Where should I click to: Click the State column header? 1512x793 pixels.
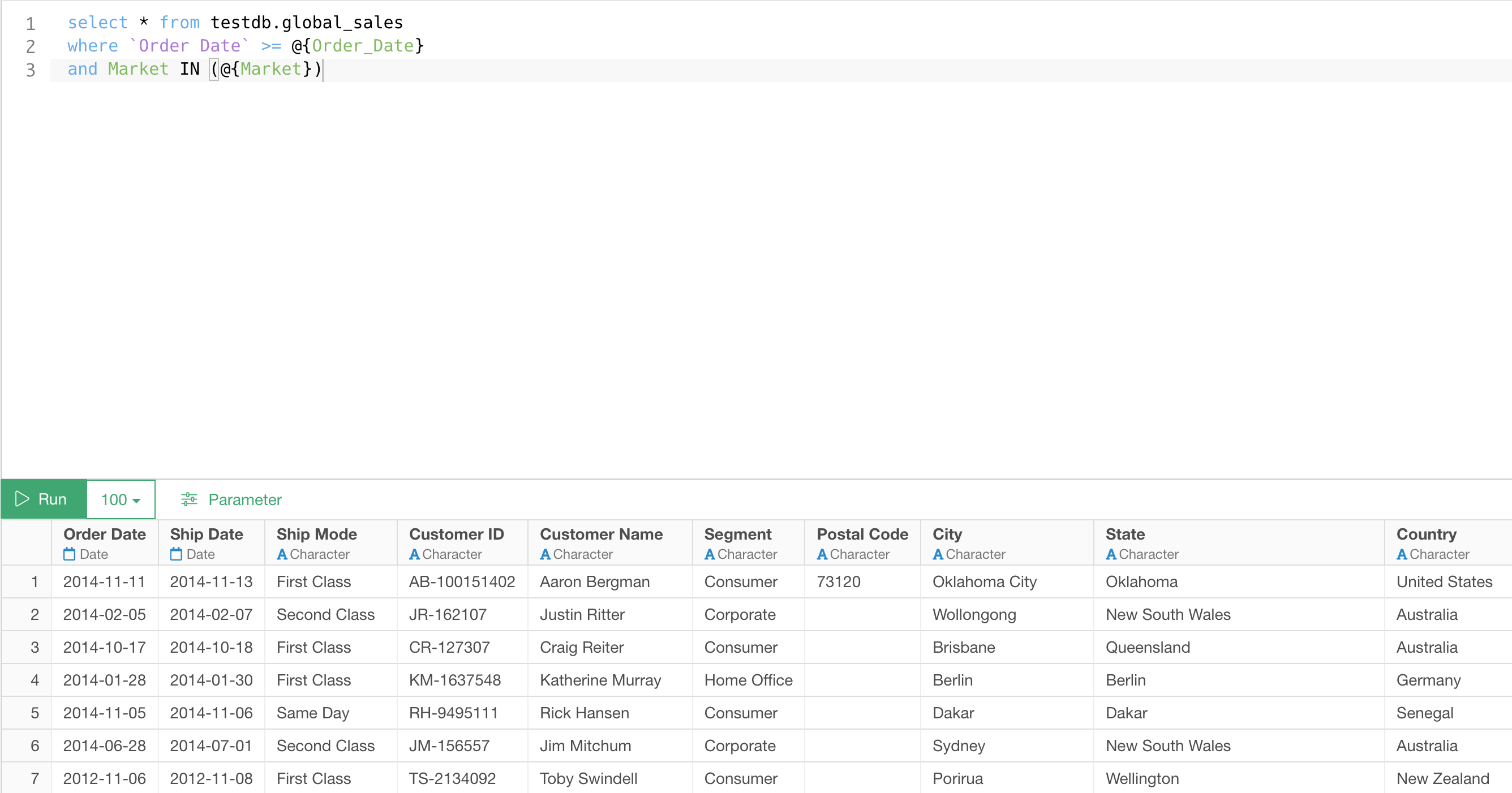coord(1124,534)
